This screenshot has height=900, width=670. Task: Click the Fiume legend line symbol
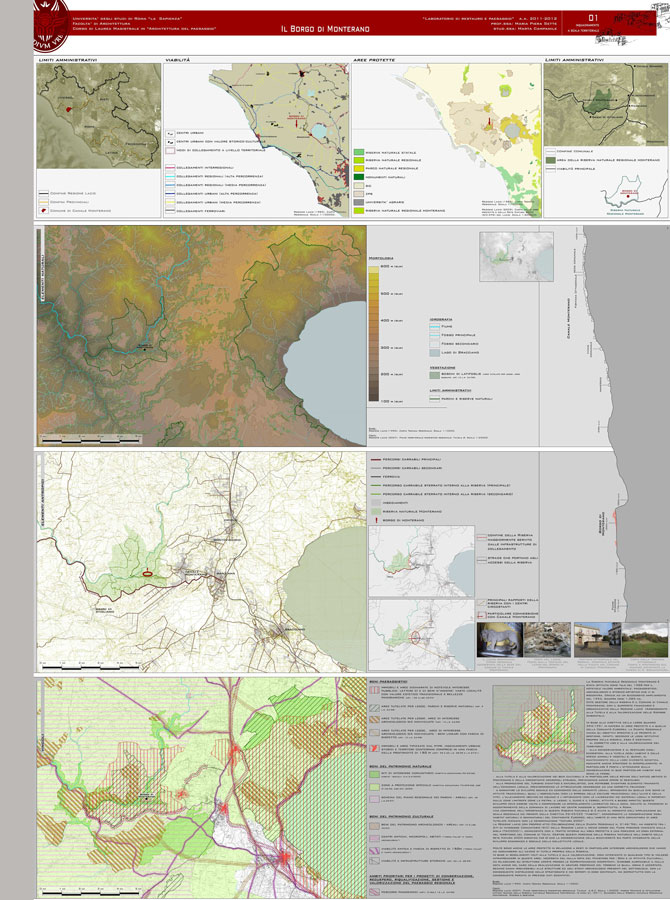435,327
